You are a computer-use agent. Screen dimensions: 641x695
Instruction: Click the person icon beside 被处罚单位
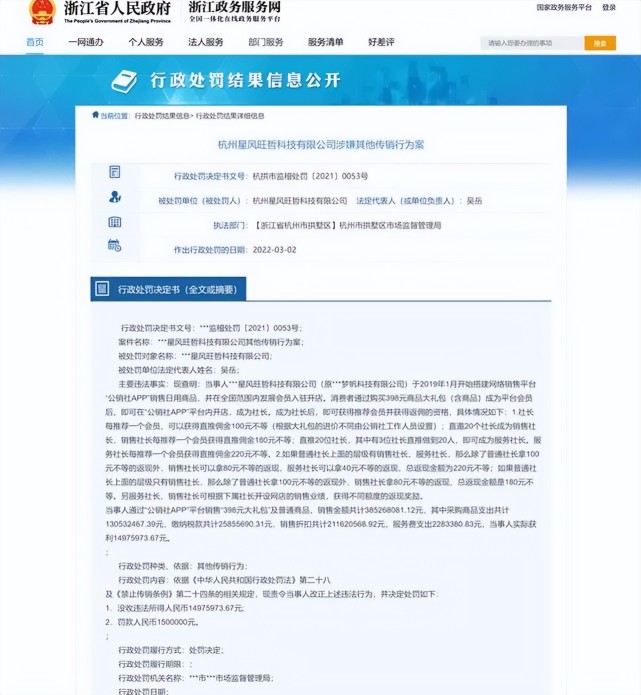click(115, 196)
